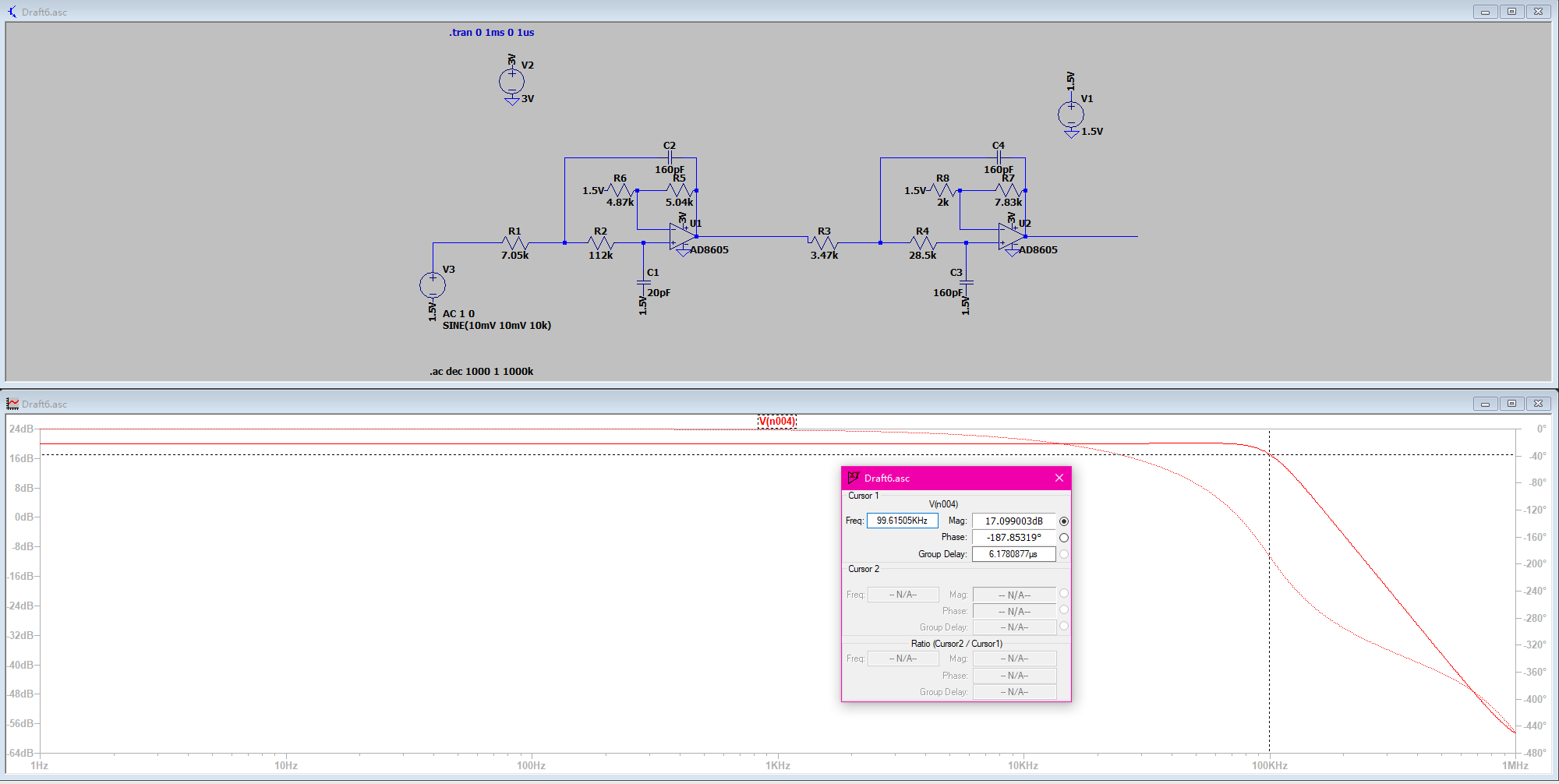Close the pink cursor readout dialog
This screenshot has width=1559, height=784.
[1059, 478]
